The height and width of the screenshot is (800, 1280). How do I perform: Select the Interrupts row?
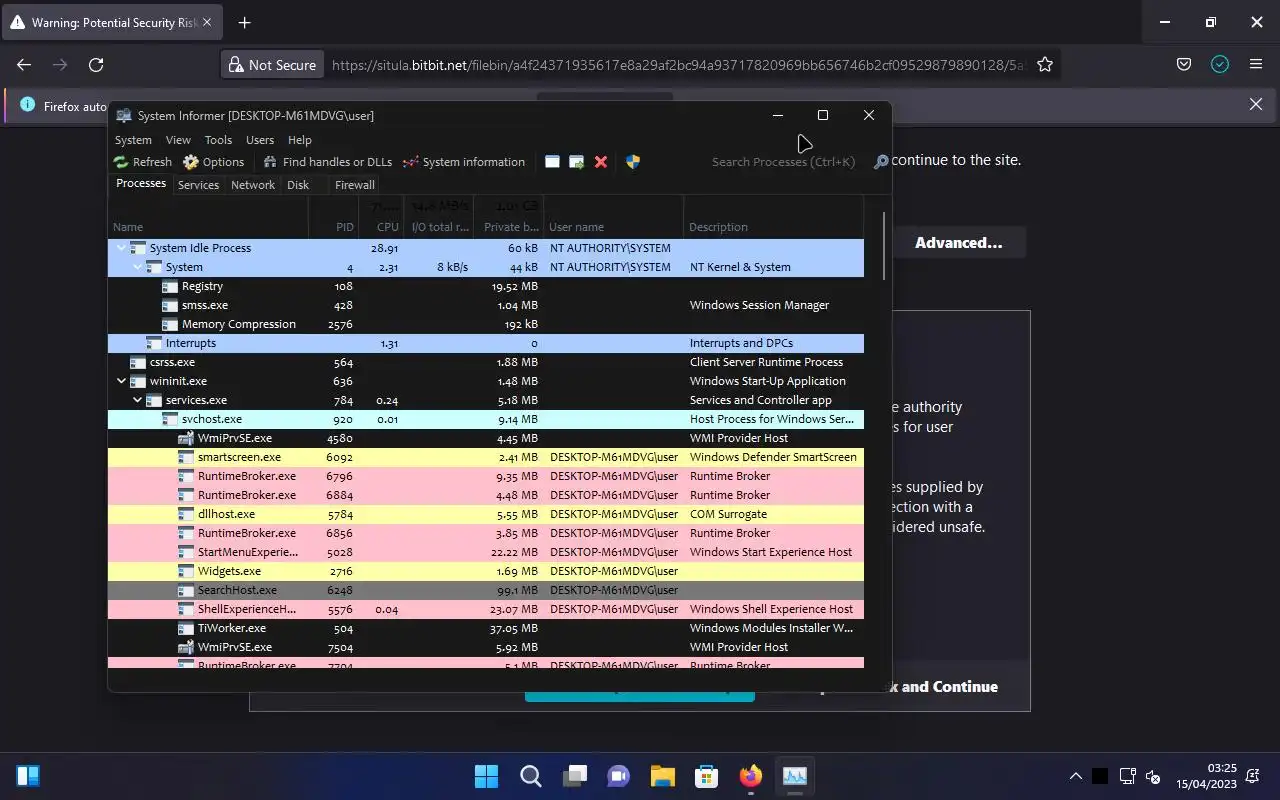pos(486,343)
